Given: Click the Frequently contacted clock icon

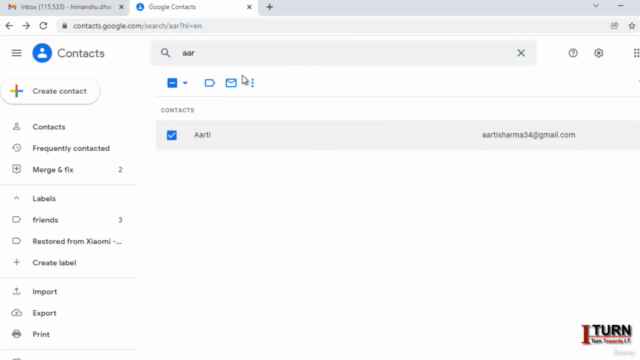Looking at the screenshot, I should coord(16,148).
